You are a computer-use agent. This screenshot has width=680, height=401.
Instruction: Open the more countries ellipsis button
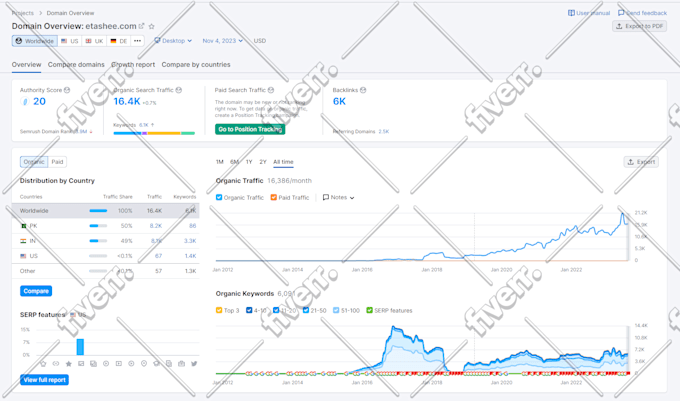point(137,41)
